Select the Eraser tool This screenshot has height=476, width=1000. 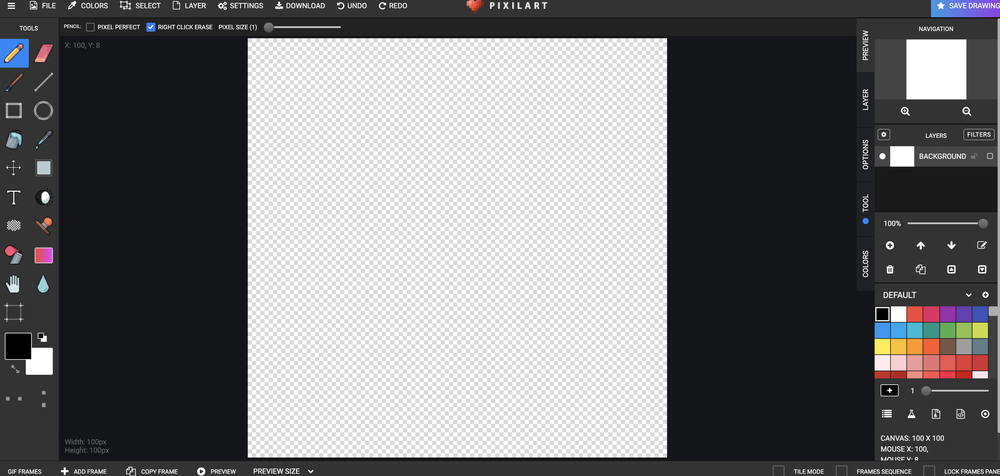coord(43,54)
